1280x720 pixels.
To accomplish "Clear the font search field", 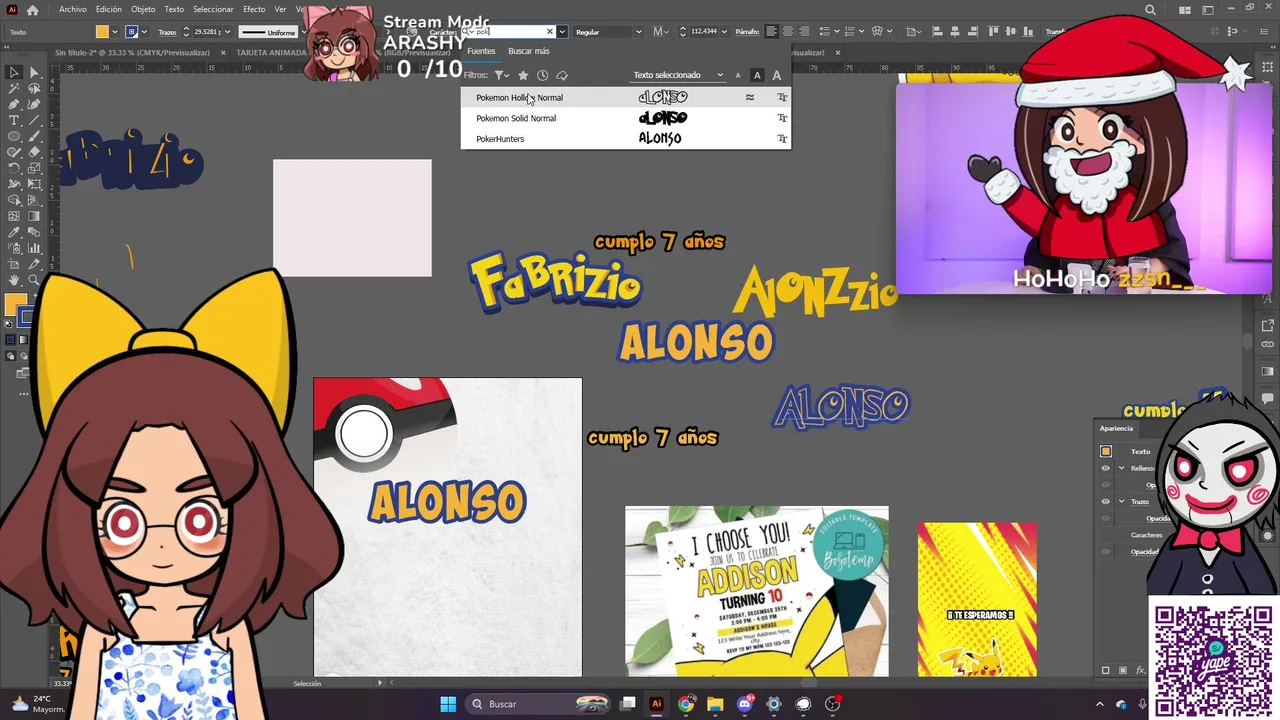I will point(549,31).
